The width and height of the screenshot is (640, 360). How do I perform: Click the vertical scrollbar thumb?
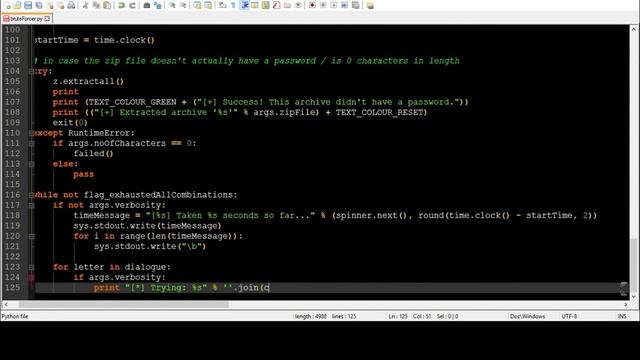[x=633, y=264]
